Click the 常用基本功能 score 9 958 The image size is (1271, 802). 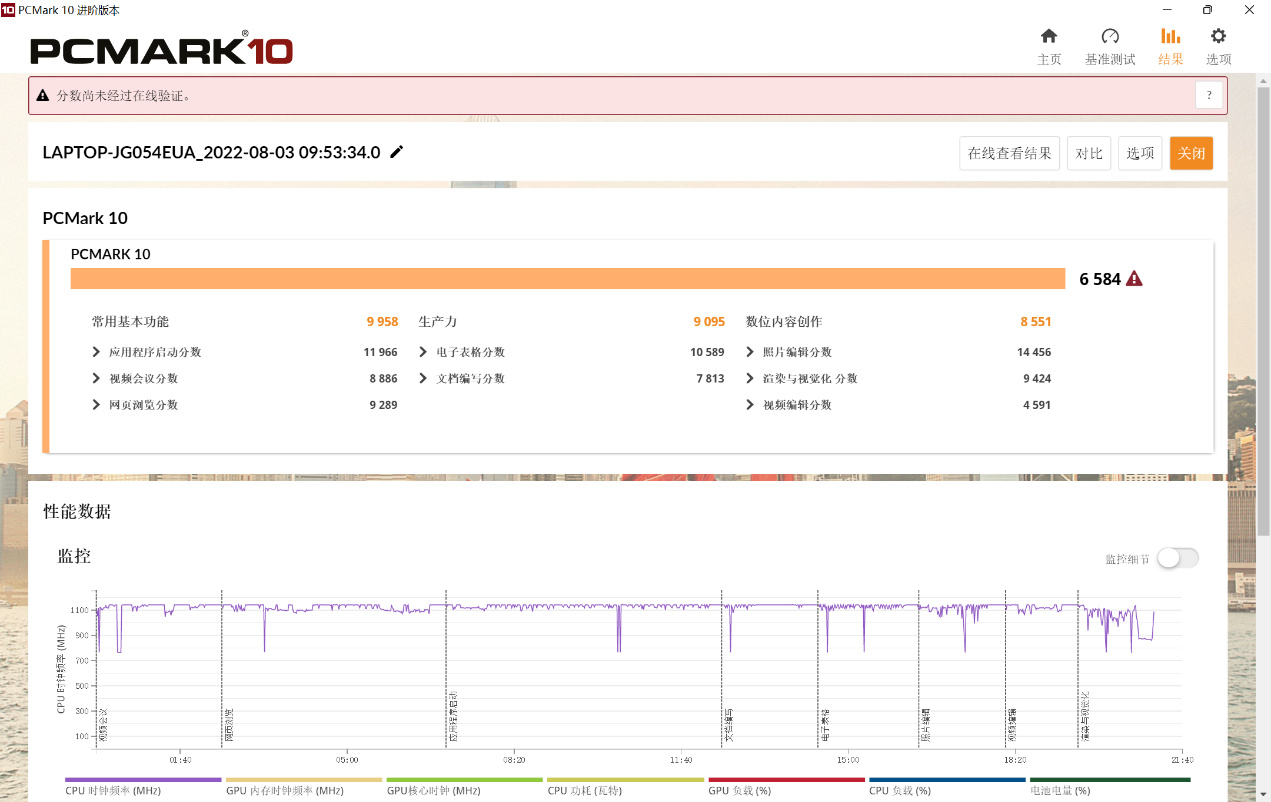pos(382,322)
